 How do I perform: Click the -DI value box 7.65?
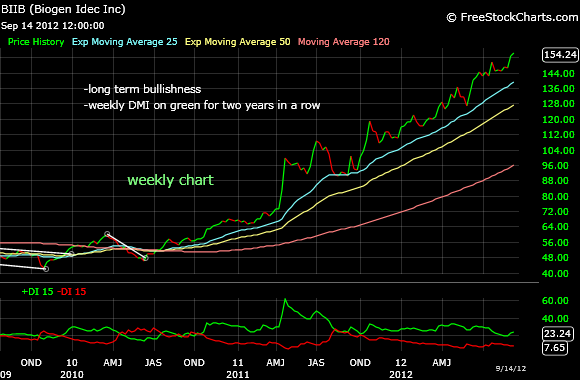pos(555,348)
